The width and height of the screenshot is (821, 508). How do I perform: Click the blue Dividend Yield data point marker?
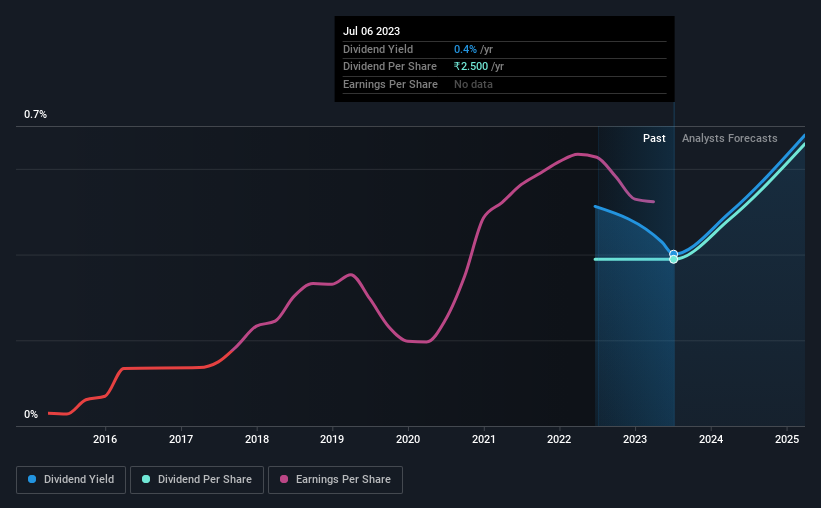click(673, 254)
